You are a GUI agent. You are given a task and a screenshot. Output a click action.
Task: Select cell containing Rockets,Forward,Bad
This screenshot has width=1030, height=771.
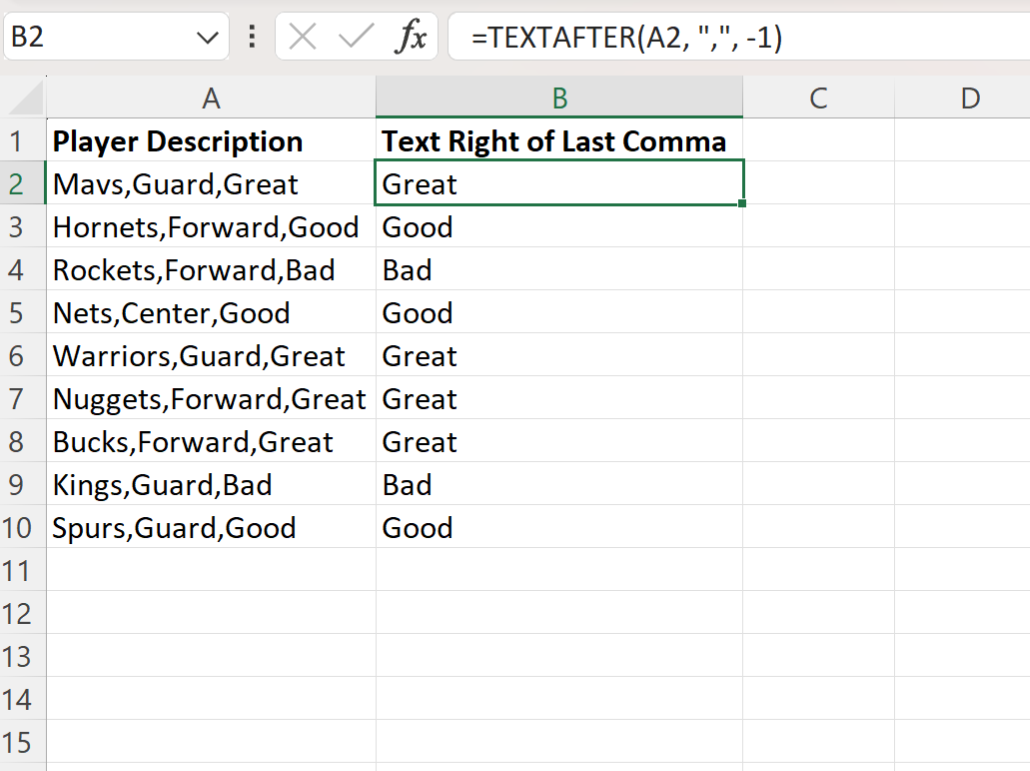coord(211,269)
